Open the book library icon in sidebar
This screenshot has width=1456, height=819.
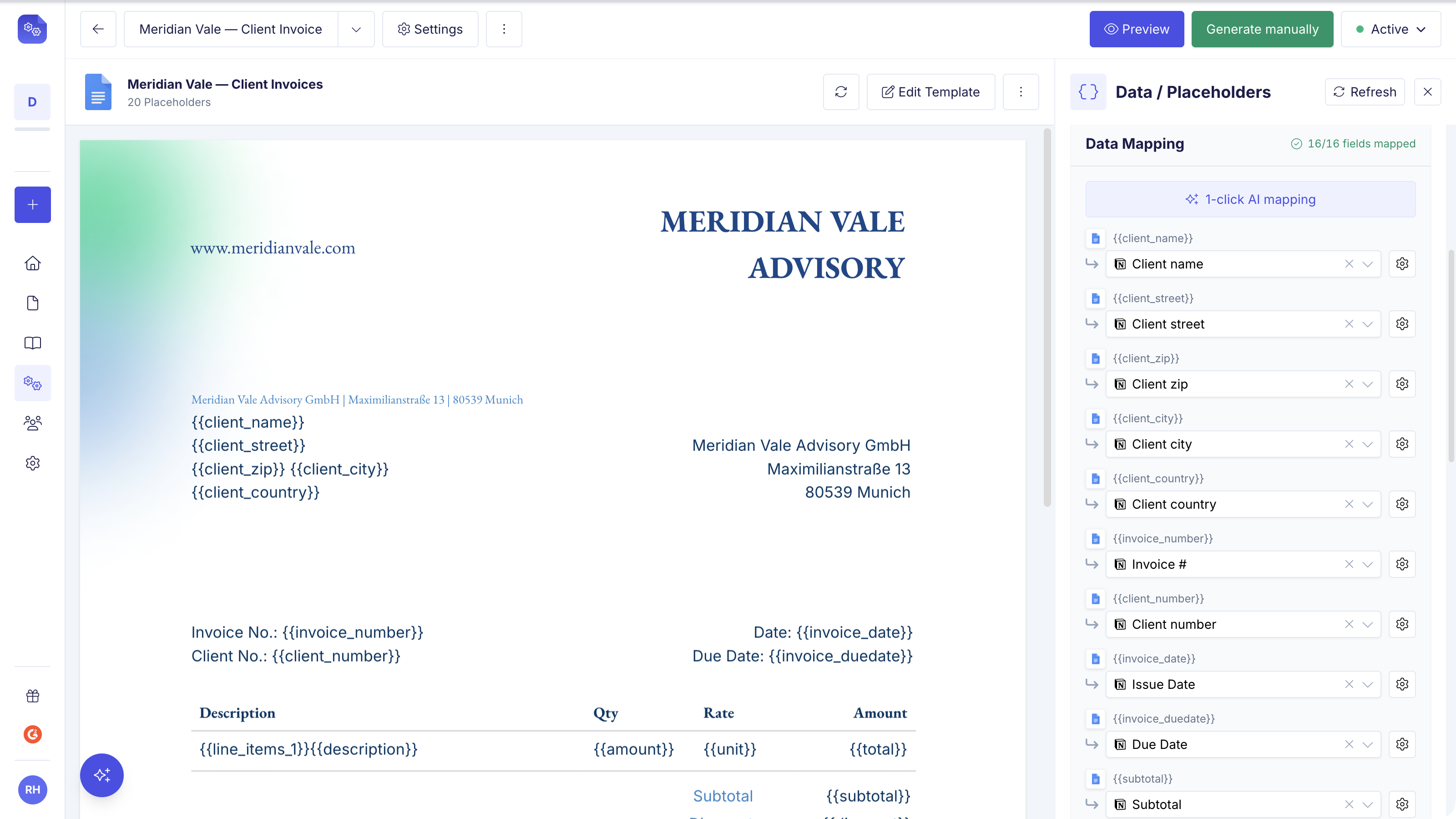(x=32, y=343)
